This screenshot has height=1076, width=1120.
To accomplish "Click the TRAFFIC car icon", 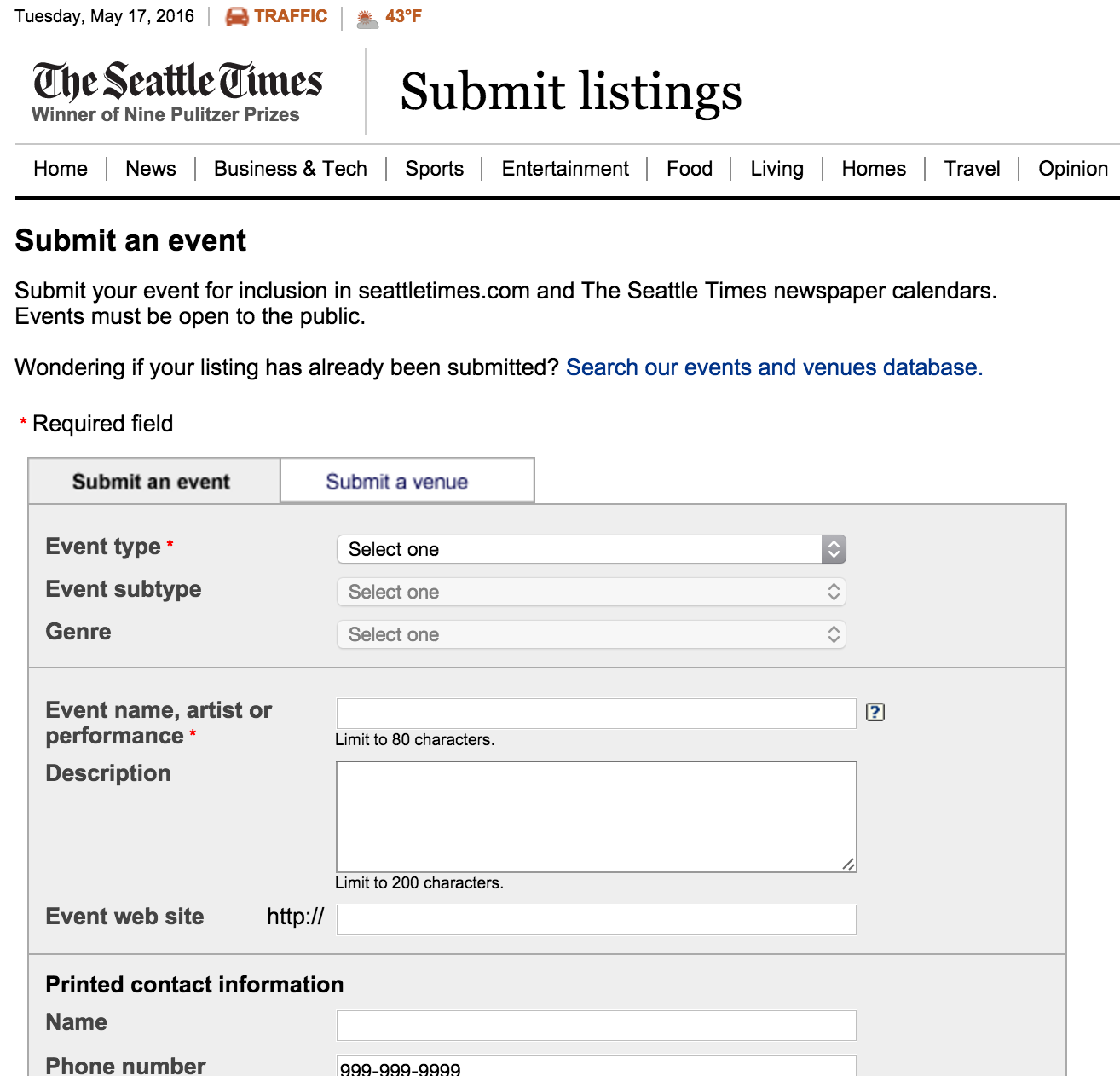I will click(x=237, y=15).
